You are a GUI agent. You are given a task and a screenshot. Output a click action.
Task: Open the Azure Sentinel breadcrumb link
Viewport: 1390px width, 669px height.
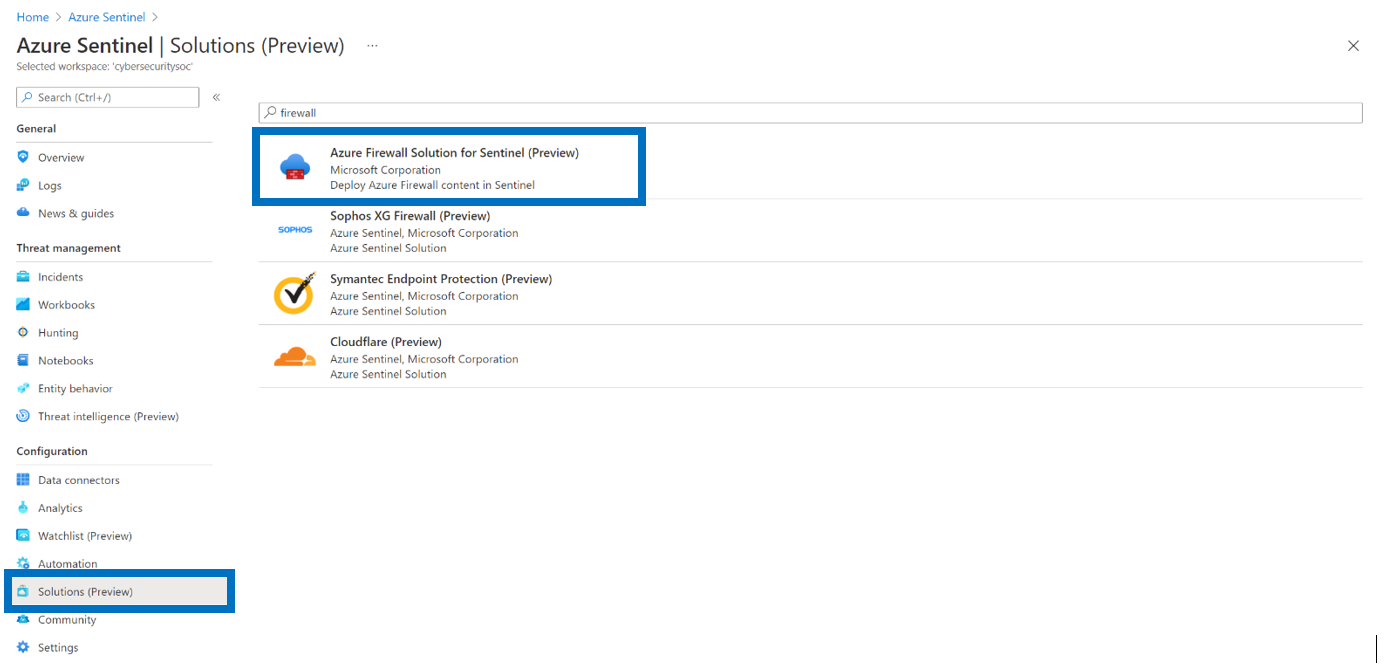105,16
